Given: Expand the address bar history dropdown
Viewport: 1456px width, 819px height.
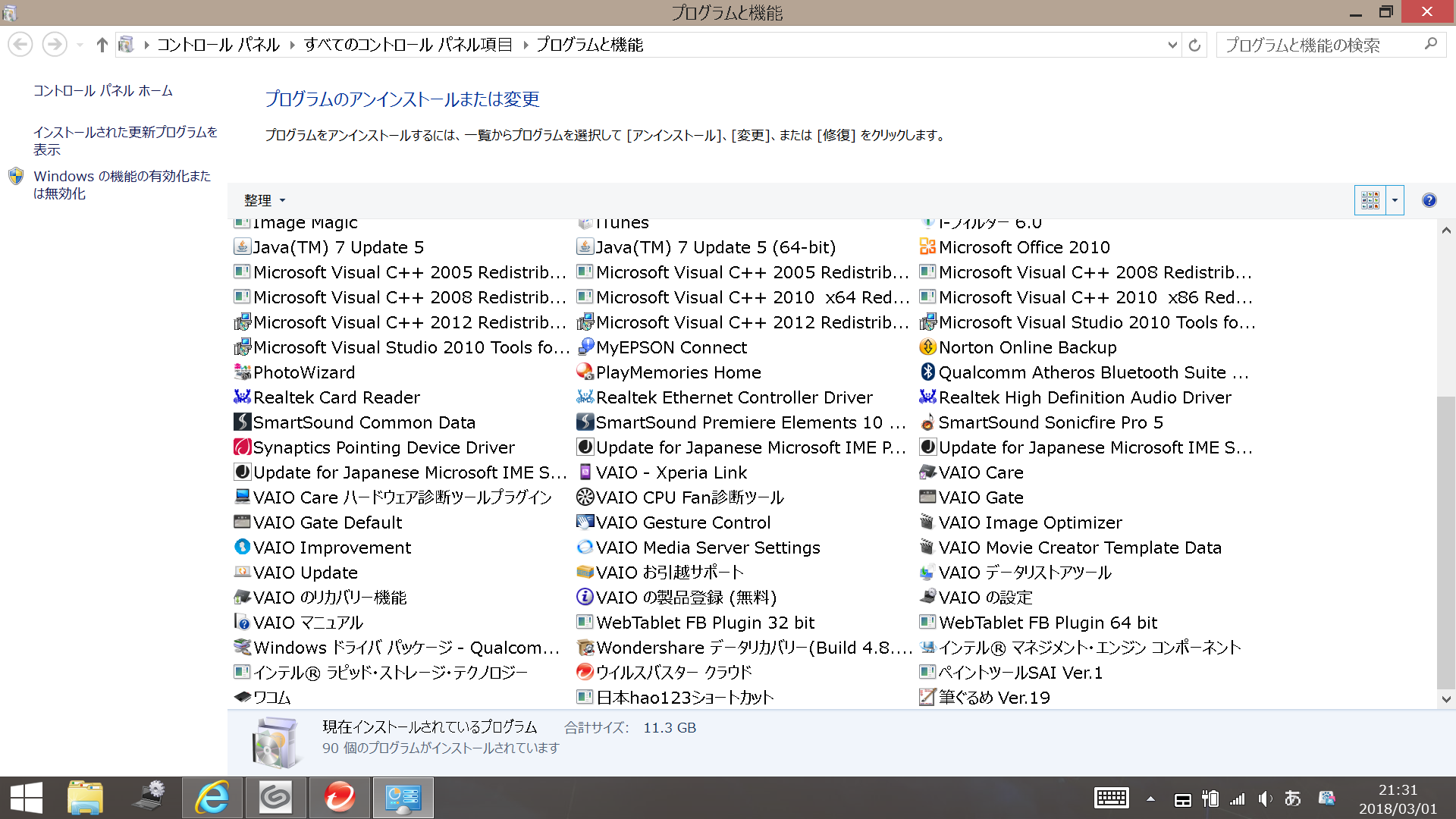Looking at the screenshot, I should tap(1172, 45).
